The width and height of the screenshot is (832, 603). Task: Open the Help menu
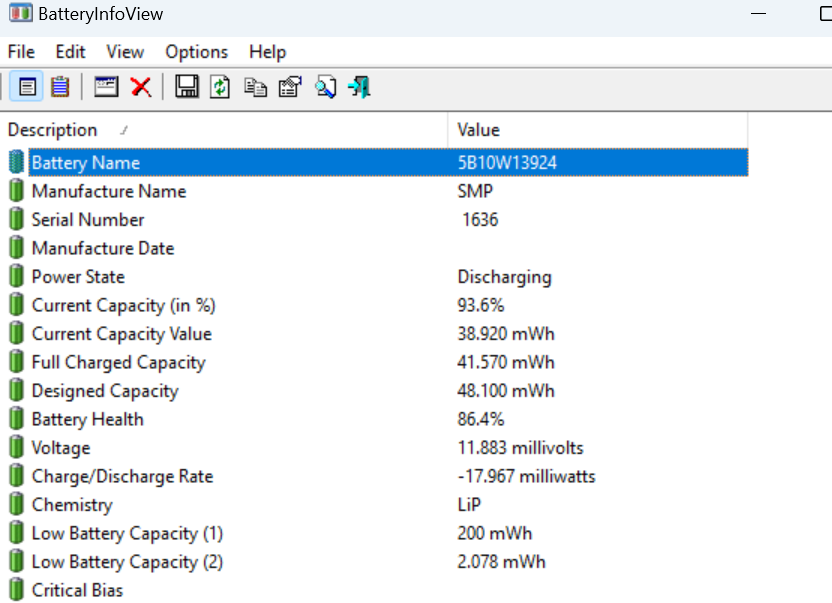267,52
